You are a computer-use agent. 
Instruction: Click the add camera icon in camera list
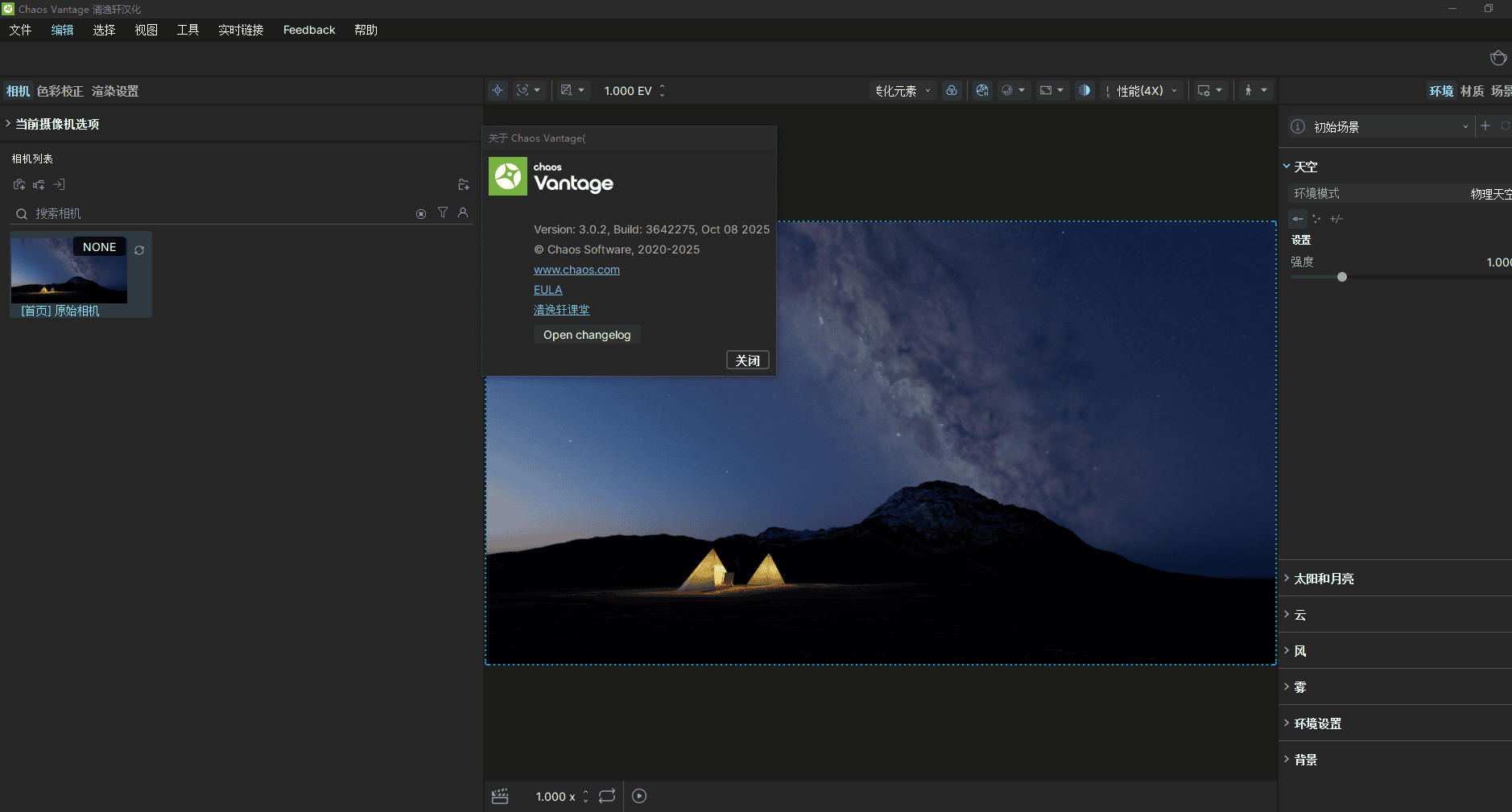click(x=19, y=185)
